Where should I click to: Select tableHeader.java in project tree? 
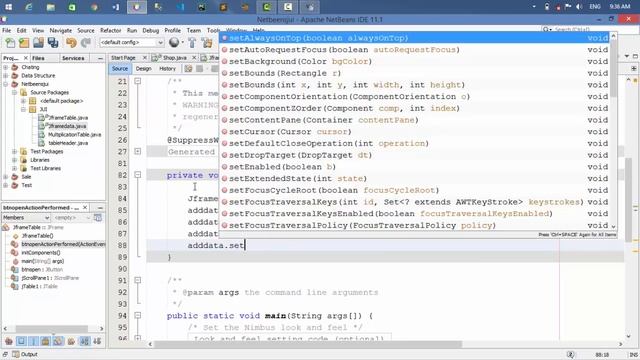68,143
